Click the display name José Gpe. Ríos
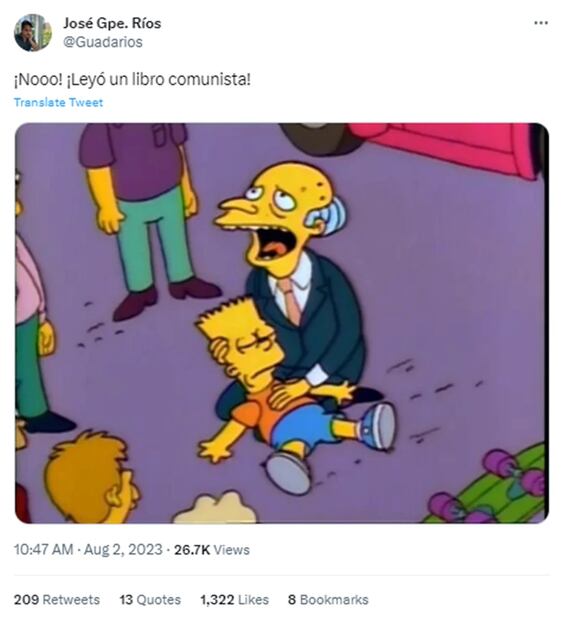Viewport: 561px width, 620px height. tap(112, 23)
